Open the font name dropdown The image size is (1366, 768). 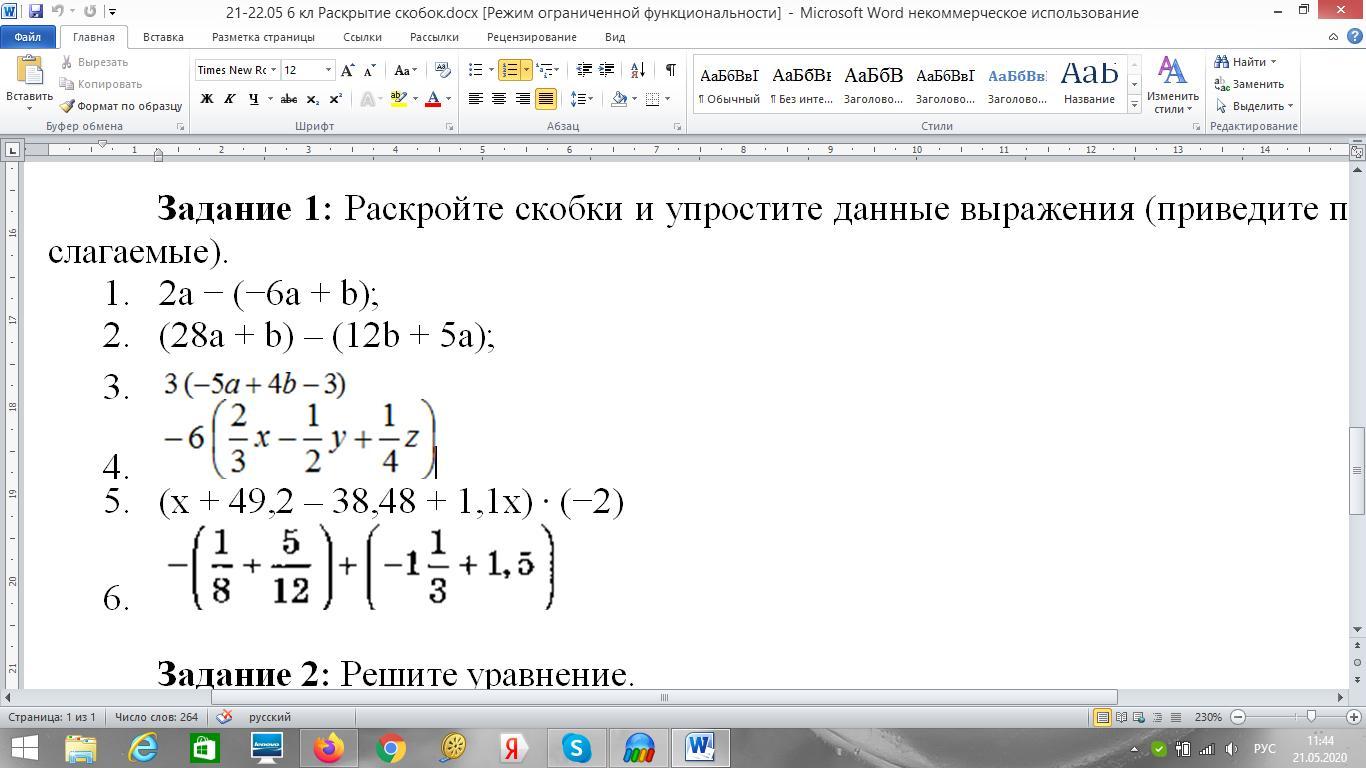273,70
